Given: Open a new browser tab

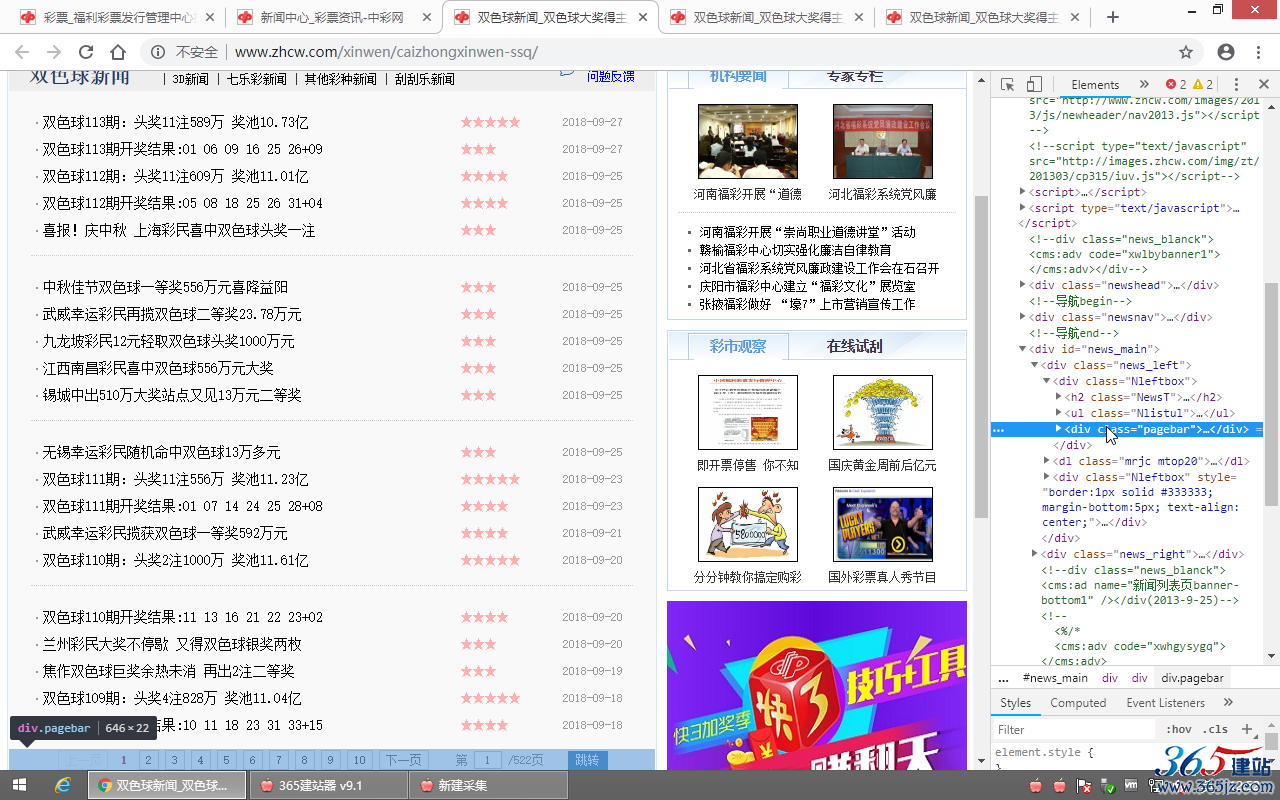Looking at the screenshot, I should point(1113,17).
